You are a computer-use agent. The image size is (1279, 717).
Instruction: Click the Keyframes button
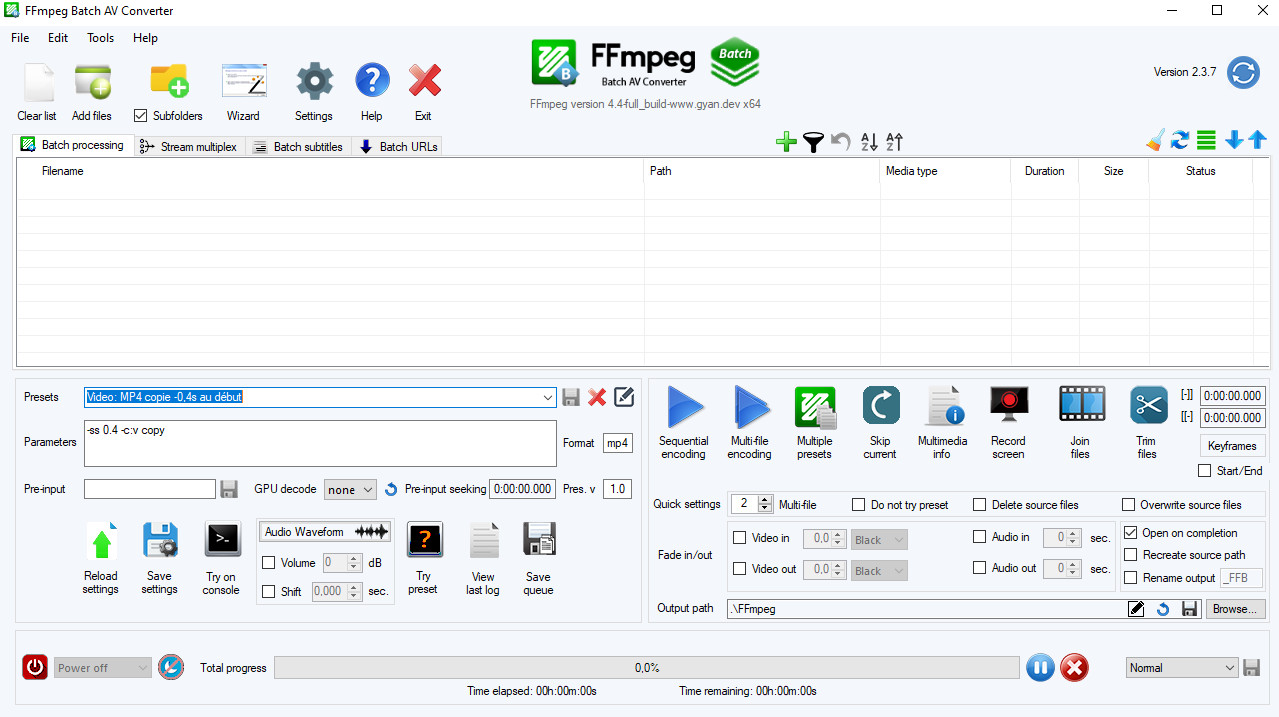1232,446
